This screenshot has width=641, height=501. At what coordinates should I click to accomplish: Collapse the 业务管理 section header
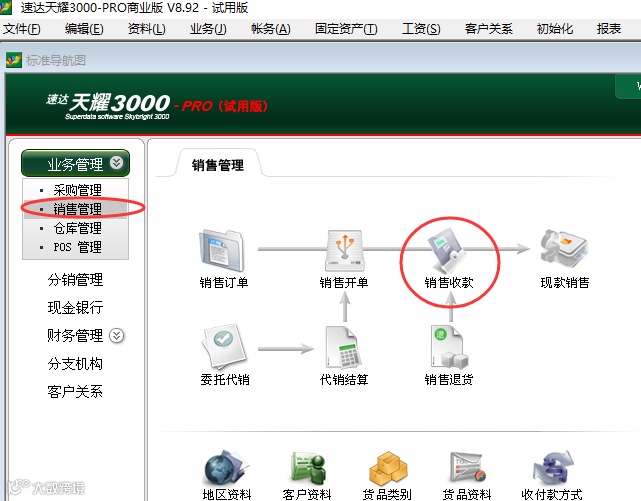tap(75, 163)
